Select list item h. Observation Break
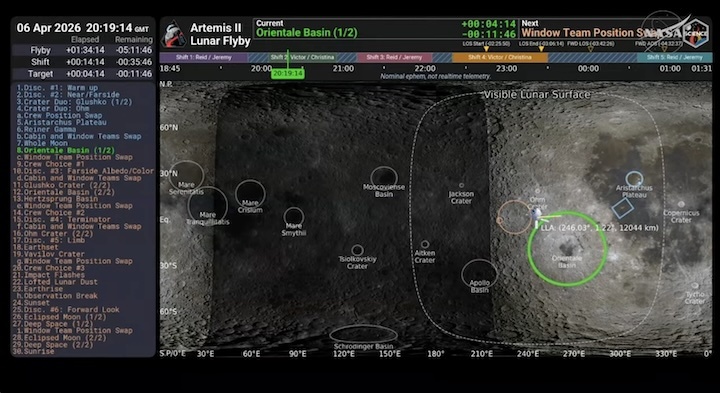The height and width of the screenshot is (393, 720). coord(57,296)
